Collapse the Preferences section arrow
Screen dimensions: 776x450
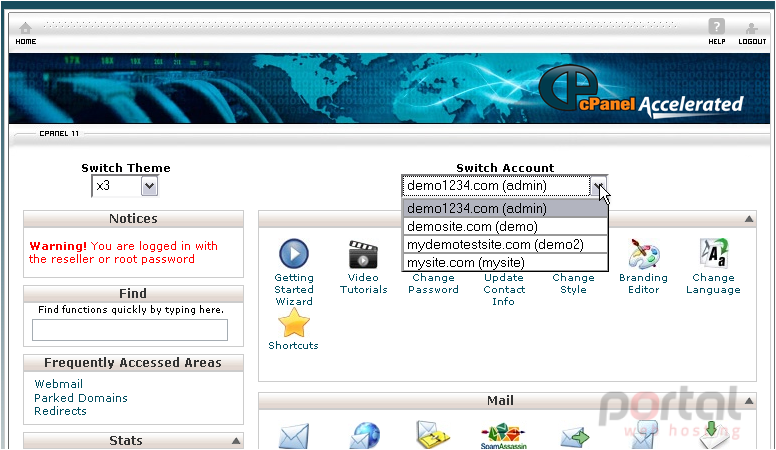[x=749, y=219]
